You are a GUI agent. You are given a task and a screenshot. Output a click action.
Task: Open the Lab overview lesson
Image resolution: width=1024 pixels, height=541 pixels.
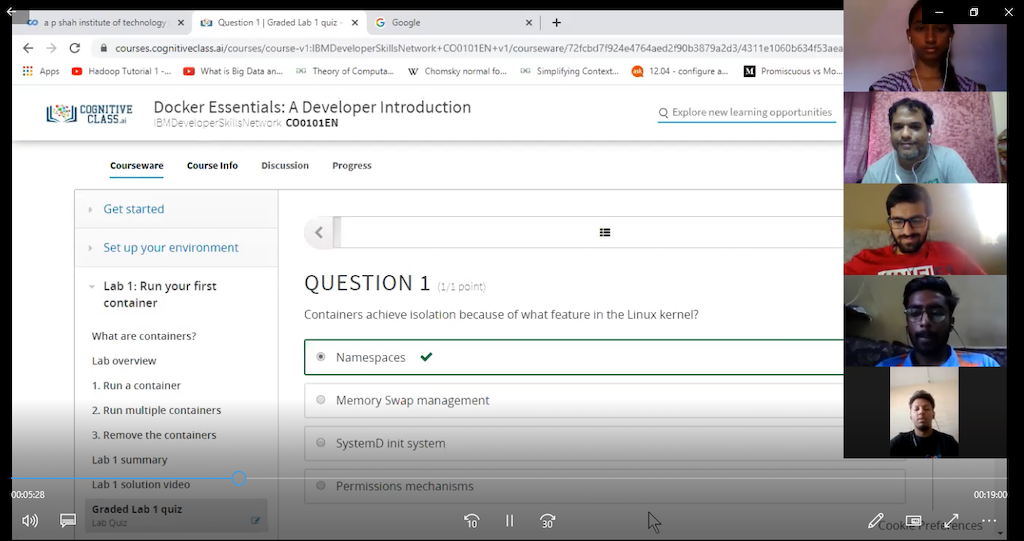point(124,361)
